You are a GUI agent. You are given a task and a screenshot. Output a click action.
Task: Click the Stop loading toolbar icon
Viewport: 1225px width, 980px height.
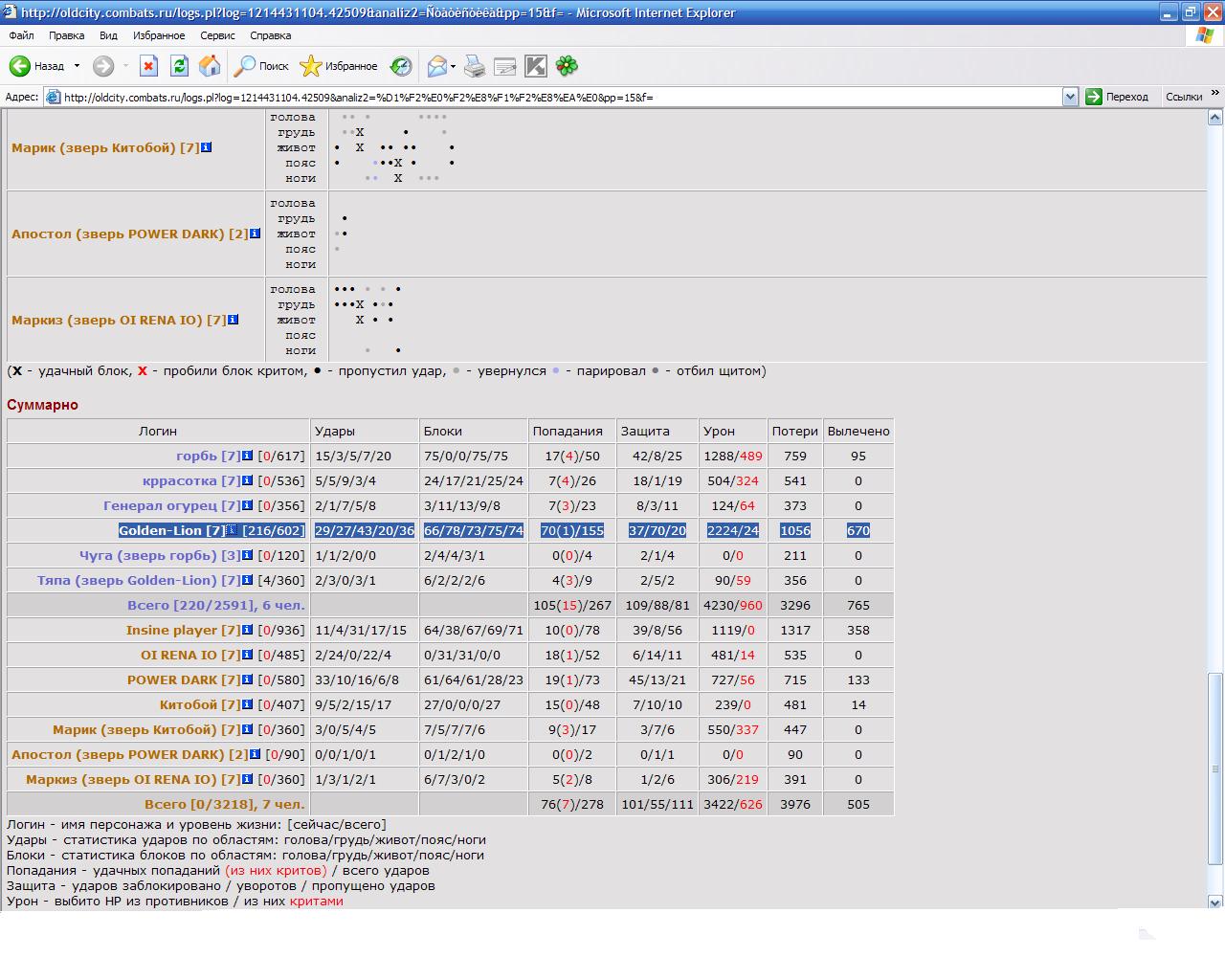click(x=148, y=66)
